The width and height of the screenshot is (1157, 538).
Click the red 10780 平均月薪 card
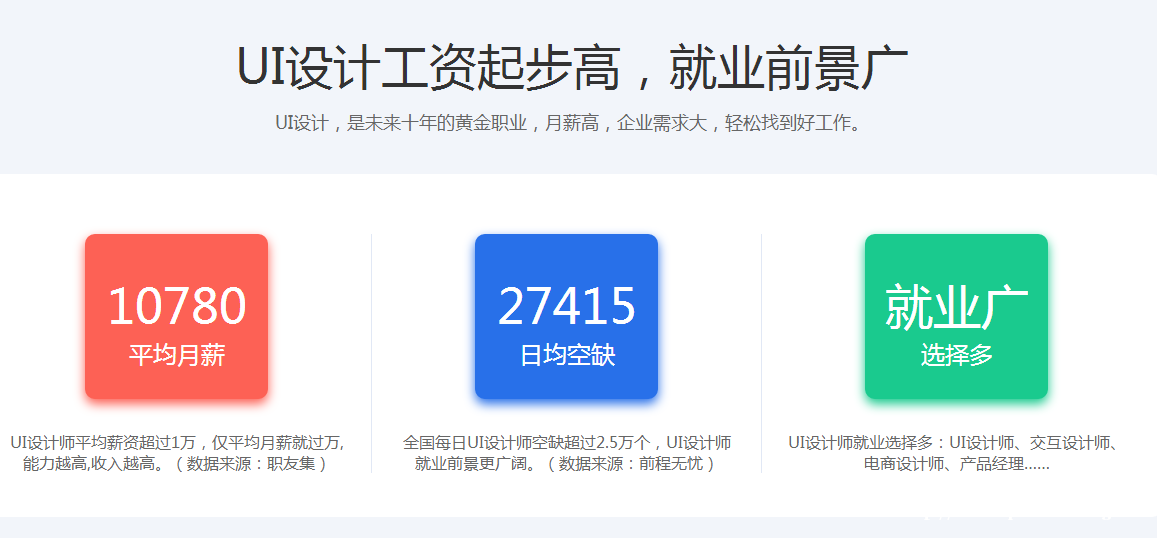pyautogui.click(x=176, y=317)
